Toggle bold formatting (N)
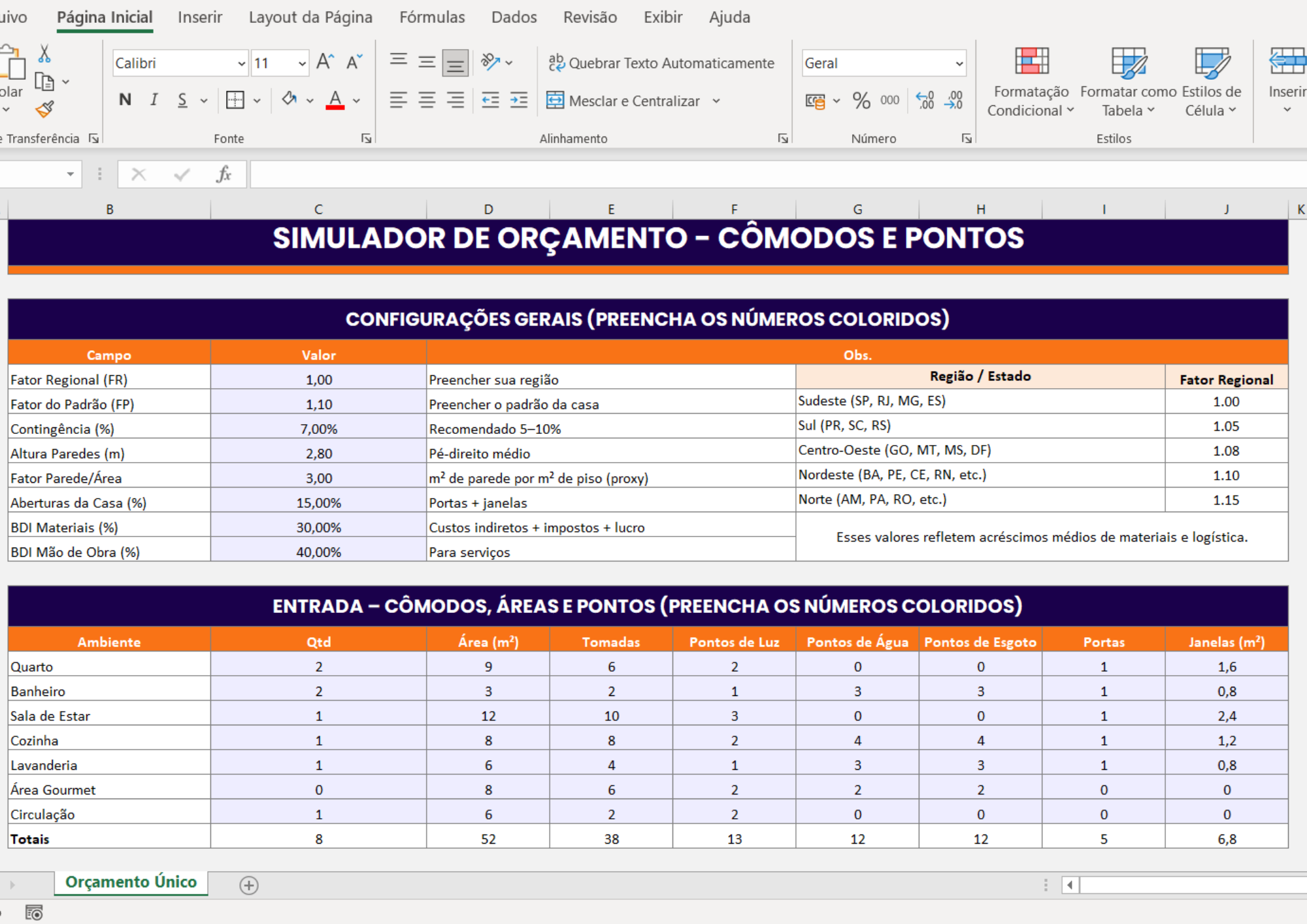Image resolution: width=1307 pixels, height=924 pixels. pyautogui.click(x=125, y=100)
